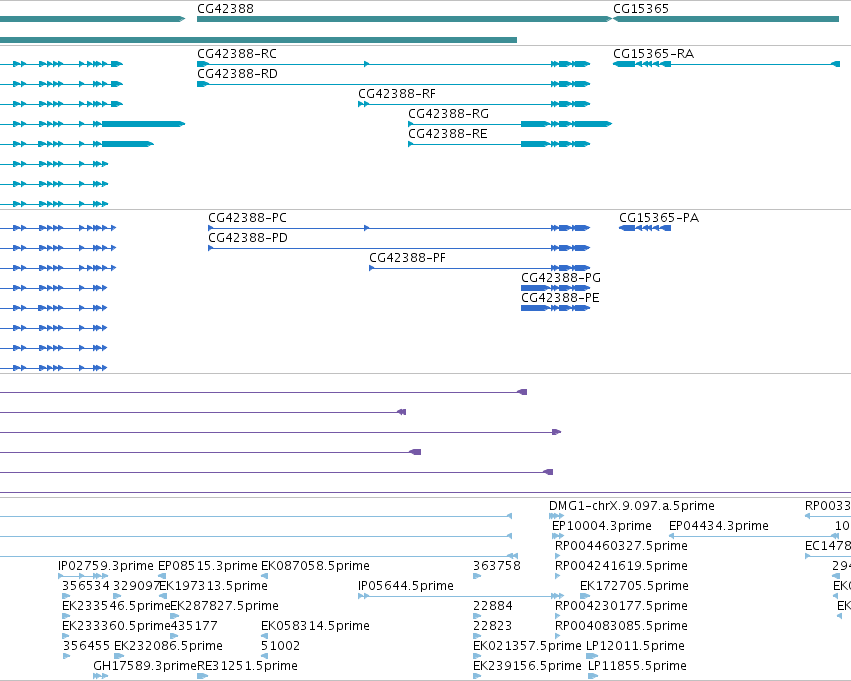Click RP004241619.5prime EST label
851x681 pixels.
tap(621, 566)
